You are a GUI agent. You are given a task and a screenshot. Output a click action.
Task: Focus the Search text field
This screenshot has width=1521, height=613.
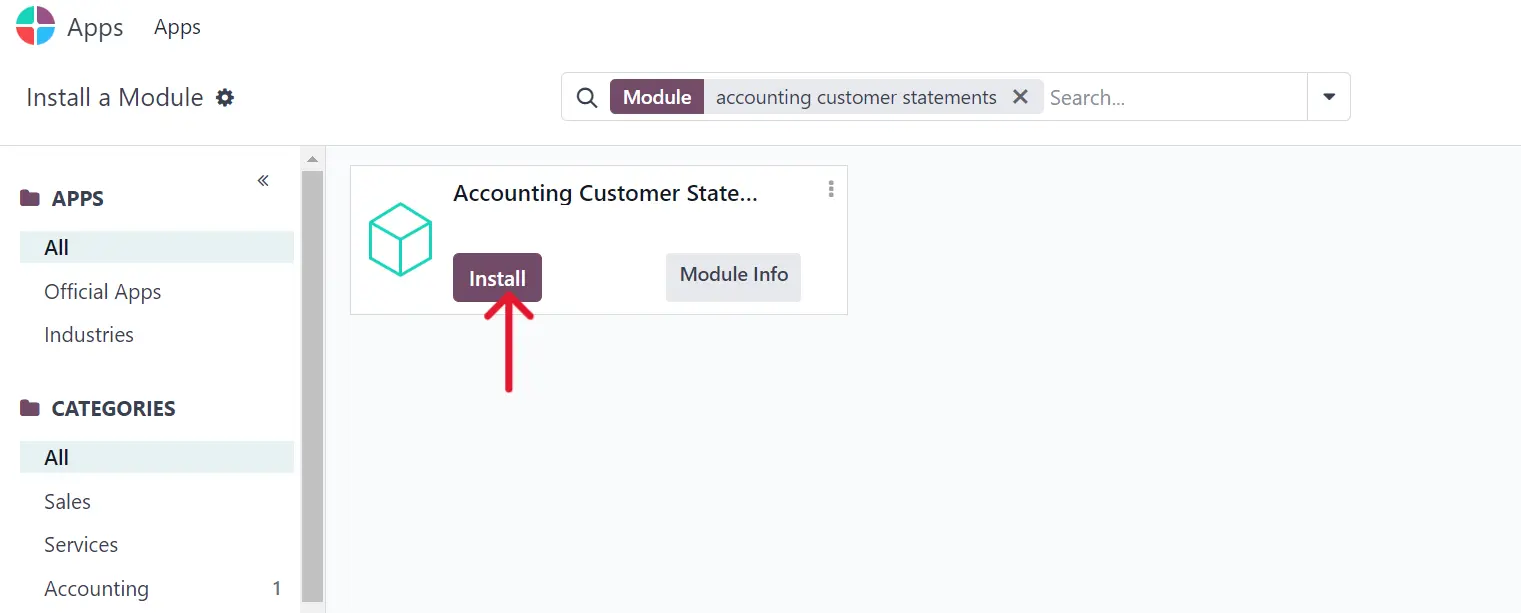[1175, 97]
